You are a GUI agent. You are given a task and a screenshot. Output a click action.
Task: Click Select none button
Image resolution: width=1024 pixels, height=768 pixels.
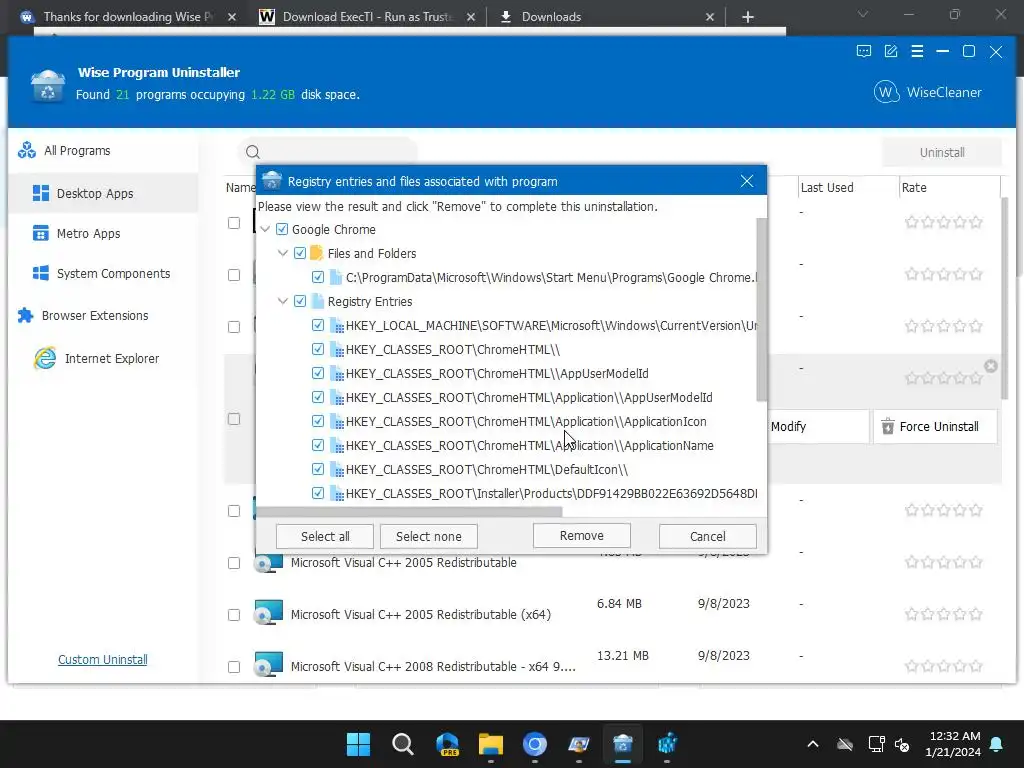(428, 536)
